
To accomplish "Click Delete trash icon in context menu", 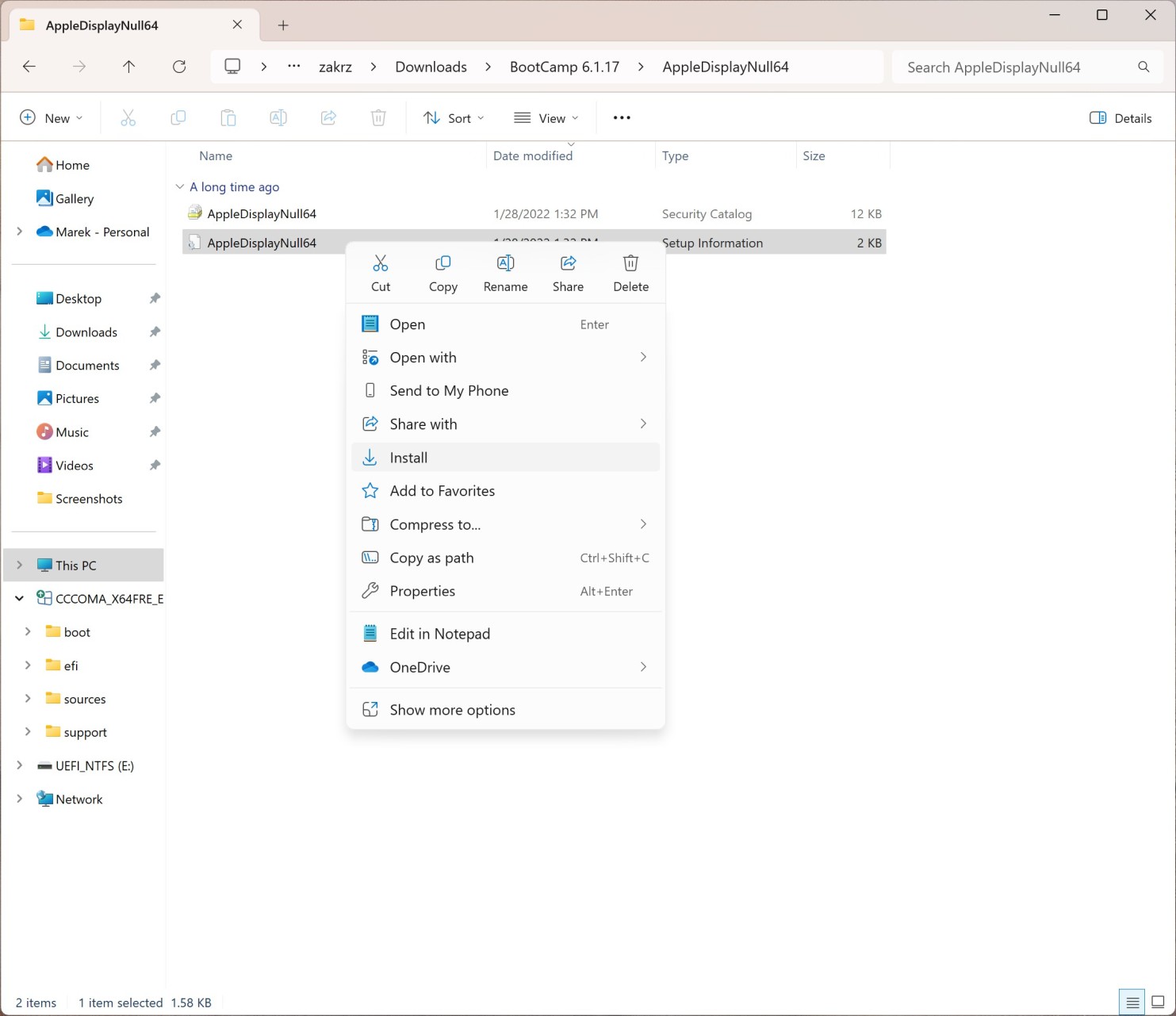I will pos(630,263).
